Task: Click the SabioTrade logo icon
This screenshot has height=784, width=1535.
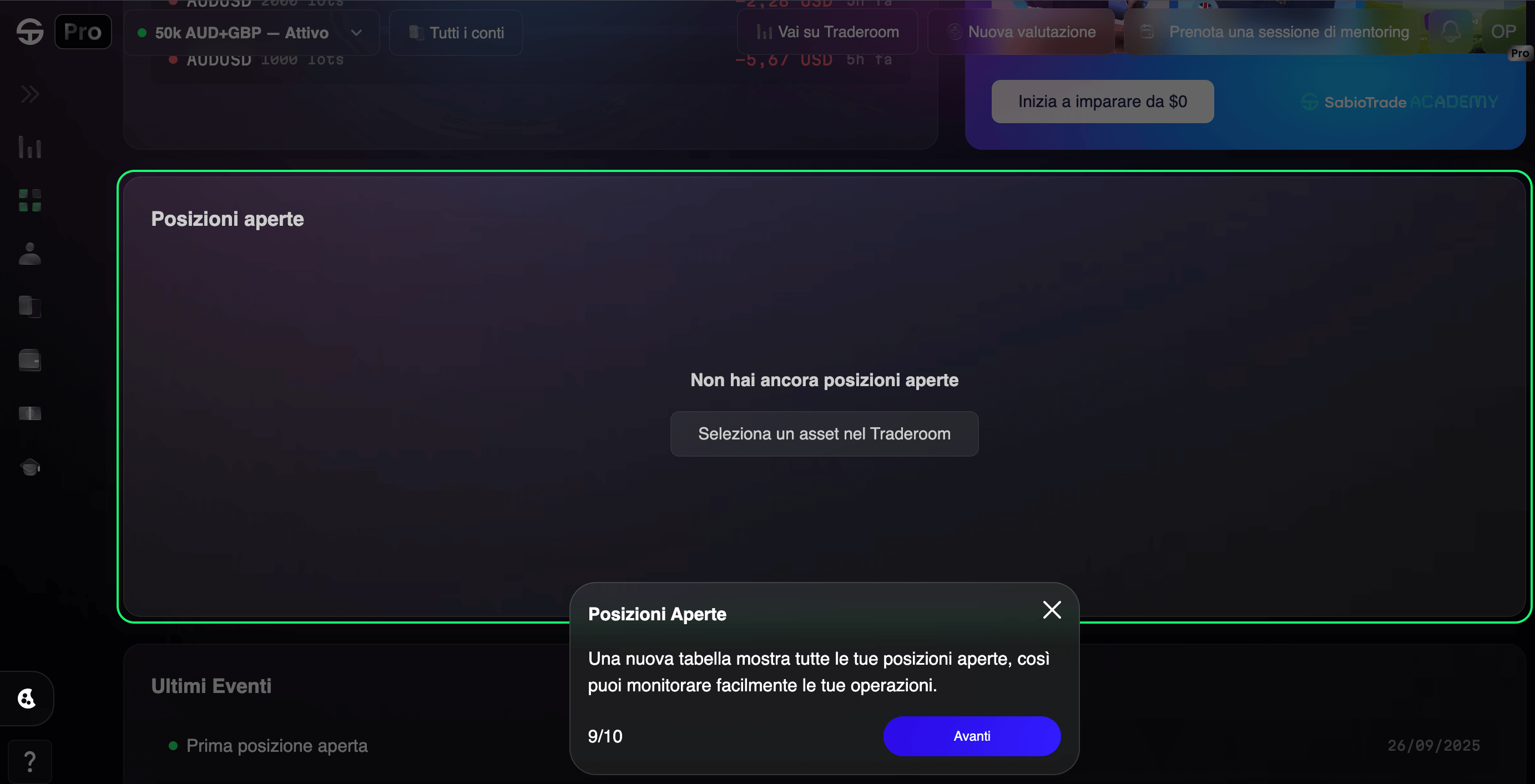Action: pos(30,32)
